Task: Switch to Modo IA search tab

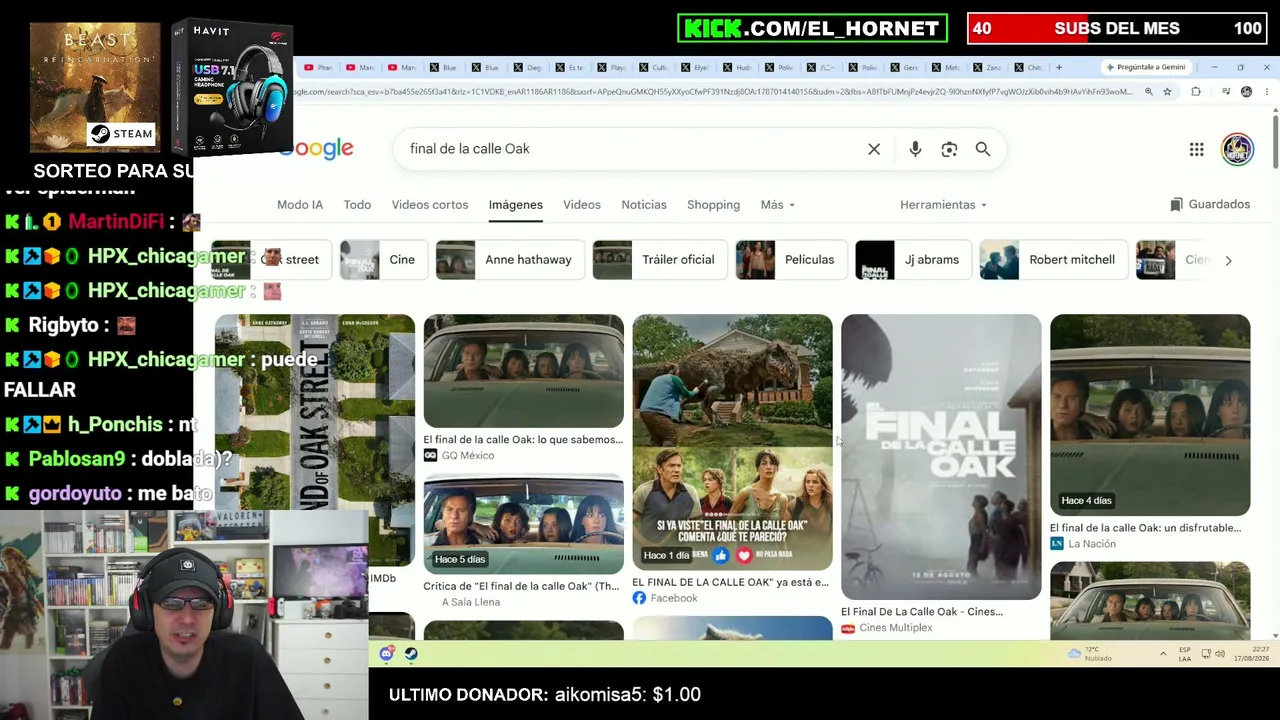Action: coord(300,205)
